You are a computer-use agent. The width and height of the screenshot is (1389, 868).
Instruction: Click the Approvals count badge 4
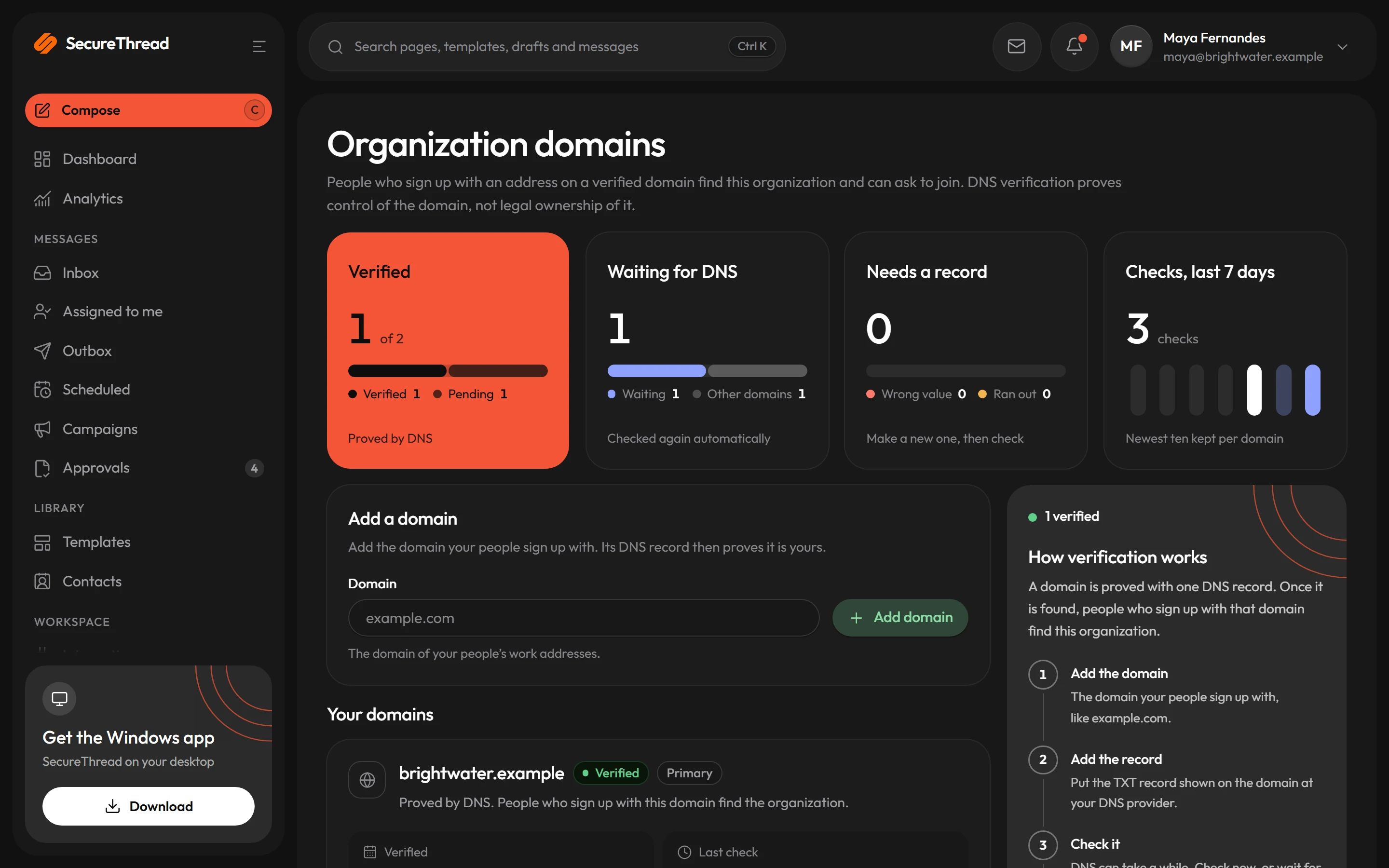pyautogui.click(x=254, y=468)
